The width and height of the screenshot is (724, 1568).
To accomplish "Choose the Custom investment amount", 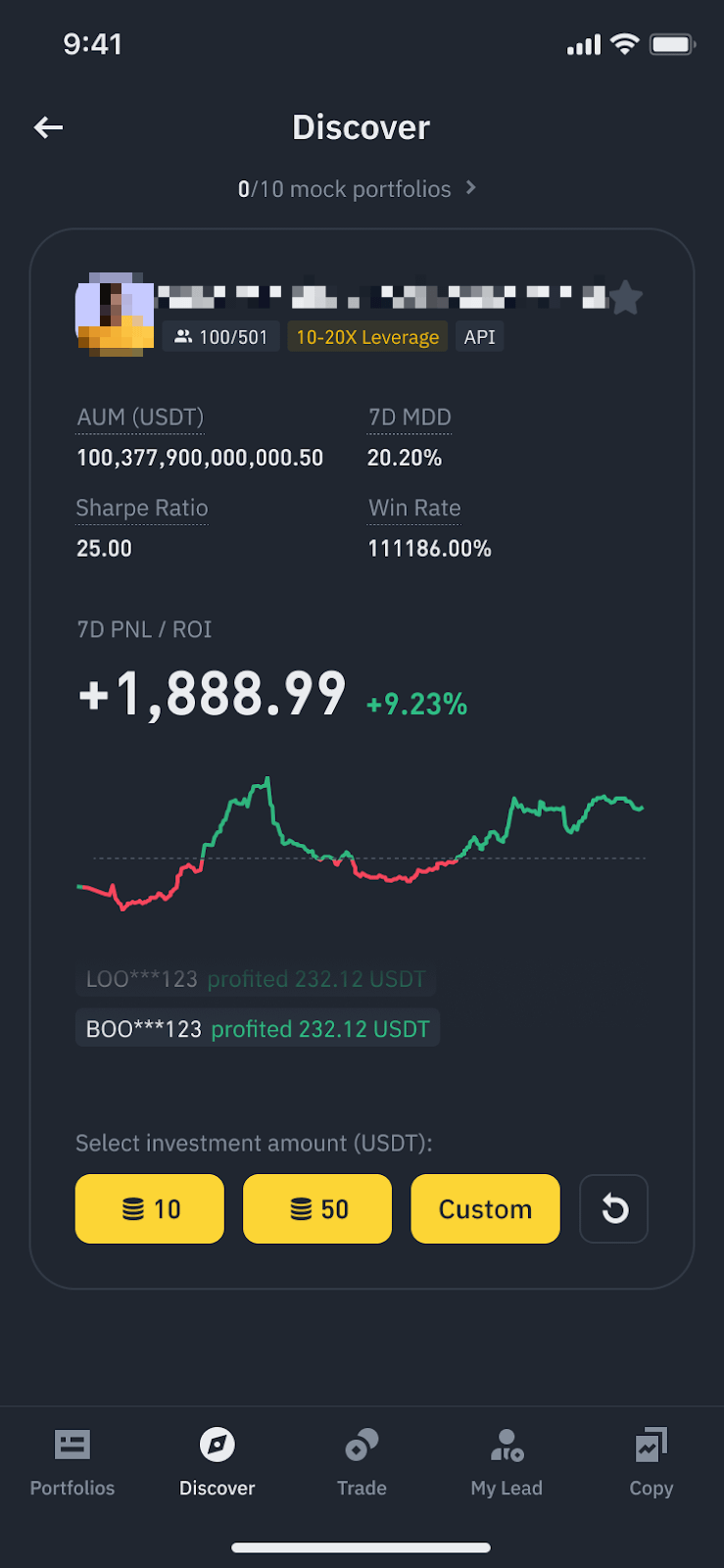I will point(485,1208).
